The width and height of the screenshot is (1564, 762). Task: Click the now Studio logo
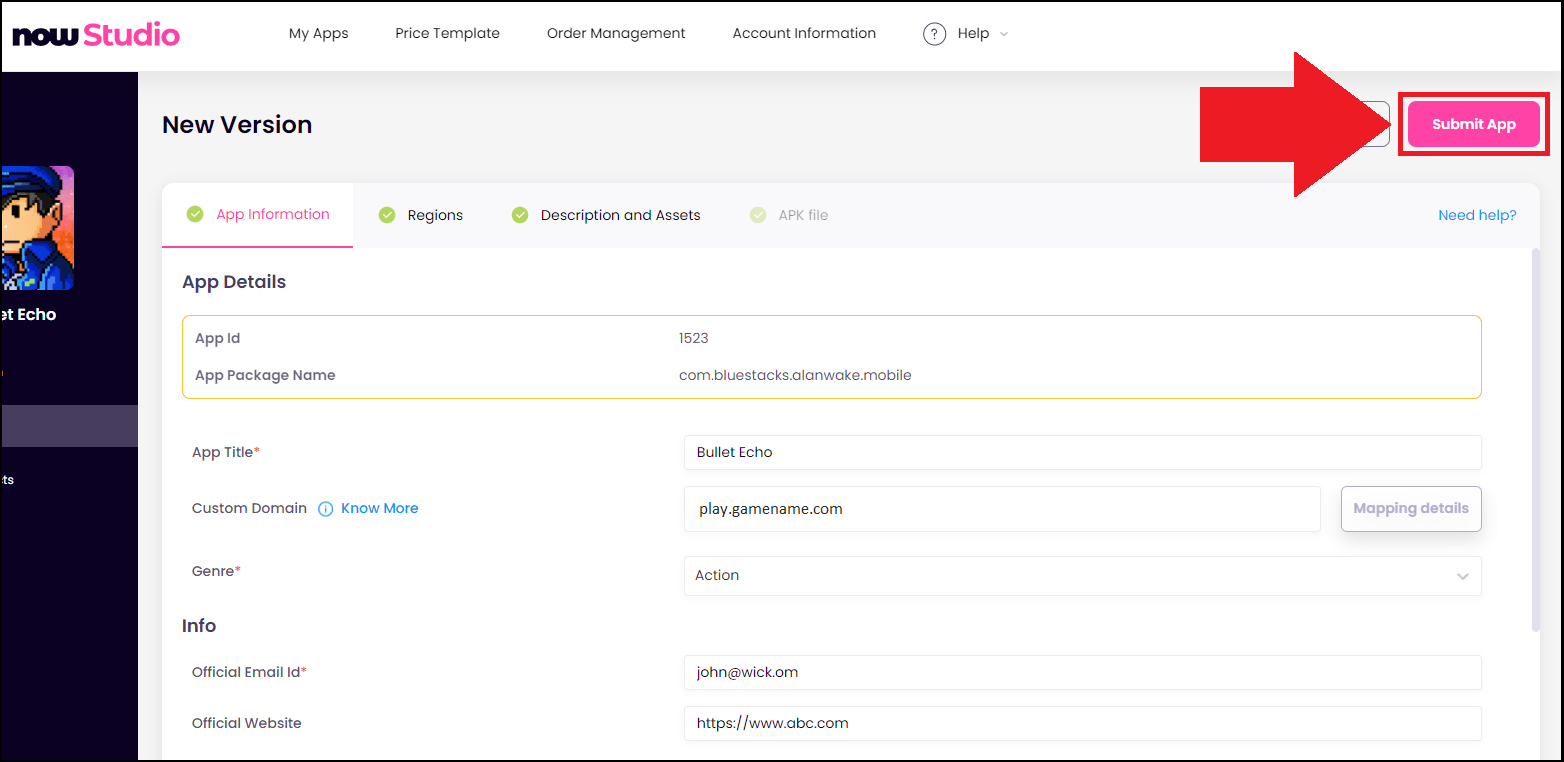point(96,35)
